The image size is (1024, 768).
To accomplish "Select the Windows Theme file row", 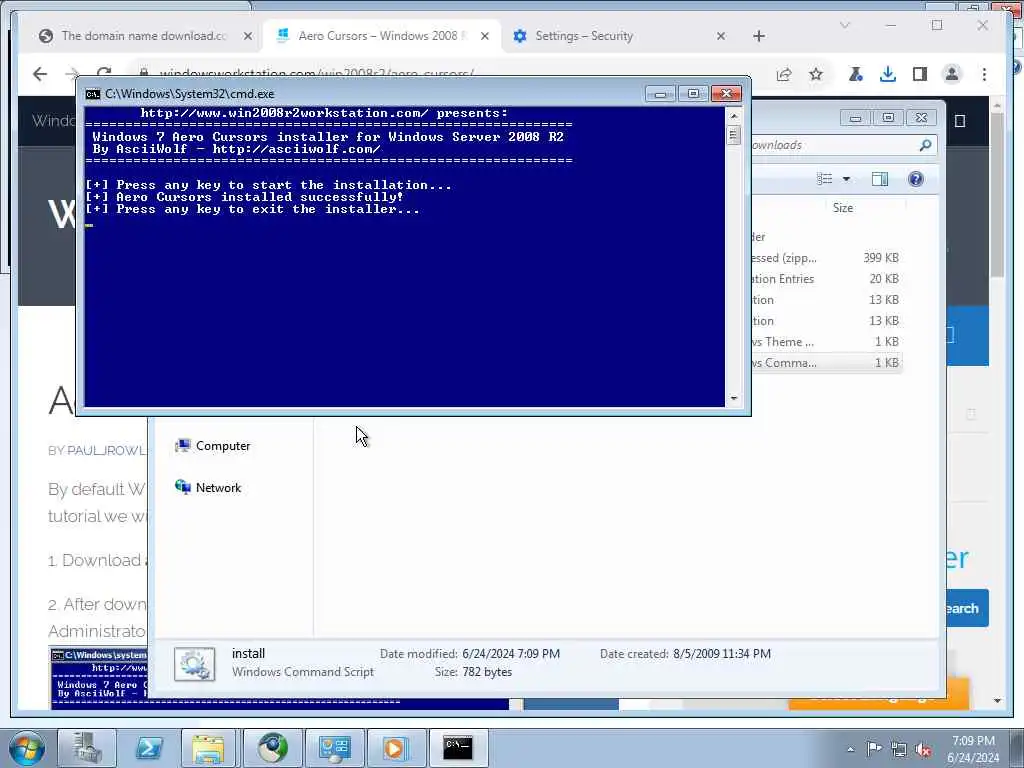I will (x=826, y=342).
